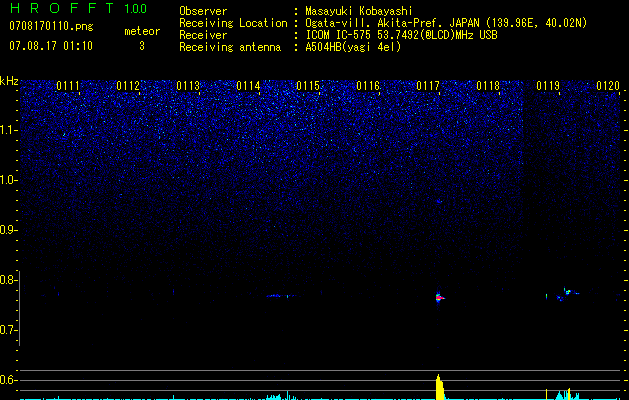
Task: Click the meteor echo cluster near 0119
Action: (x=566, y=294)
